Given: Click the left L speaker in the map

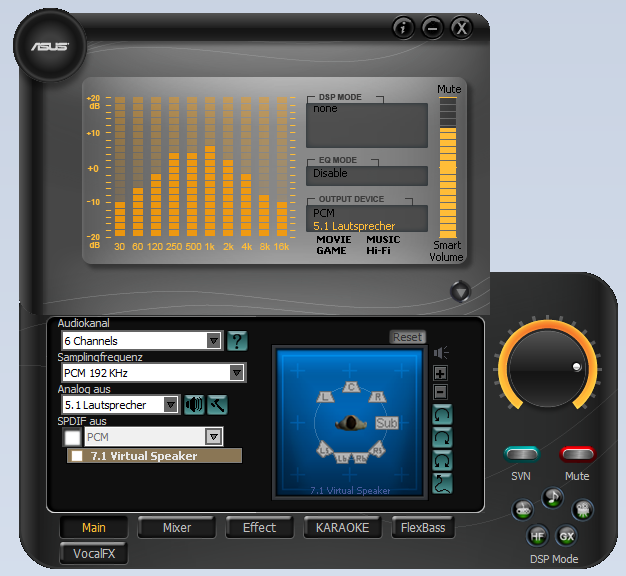Looking at the screenshot, I should pyautogui.click(x=325, y=397).
